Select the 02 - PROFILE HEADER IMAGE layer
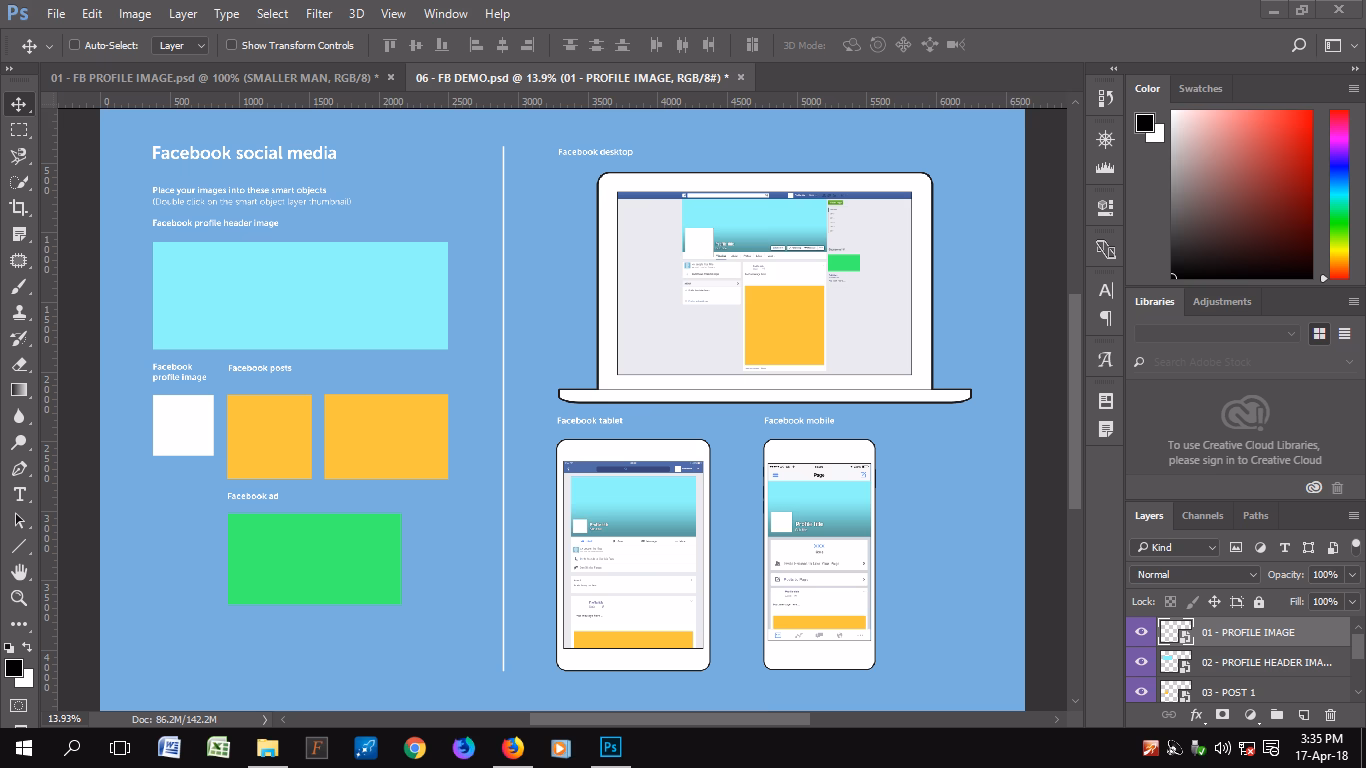Screen dimensions: 1366x768 tap(1266, 662)
